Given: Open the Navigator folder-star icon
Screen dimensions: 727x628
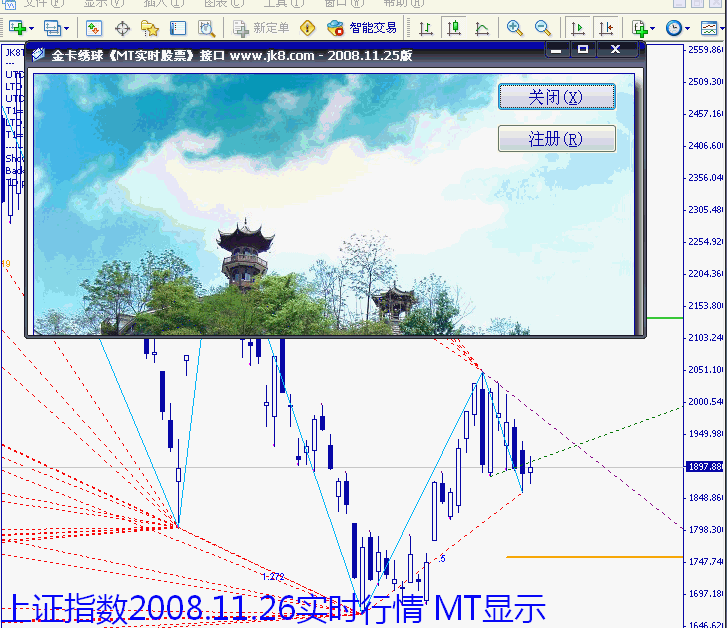Looking at the screenshot, I should click(x=150, y=28).
